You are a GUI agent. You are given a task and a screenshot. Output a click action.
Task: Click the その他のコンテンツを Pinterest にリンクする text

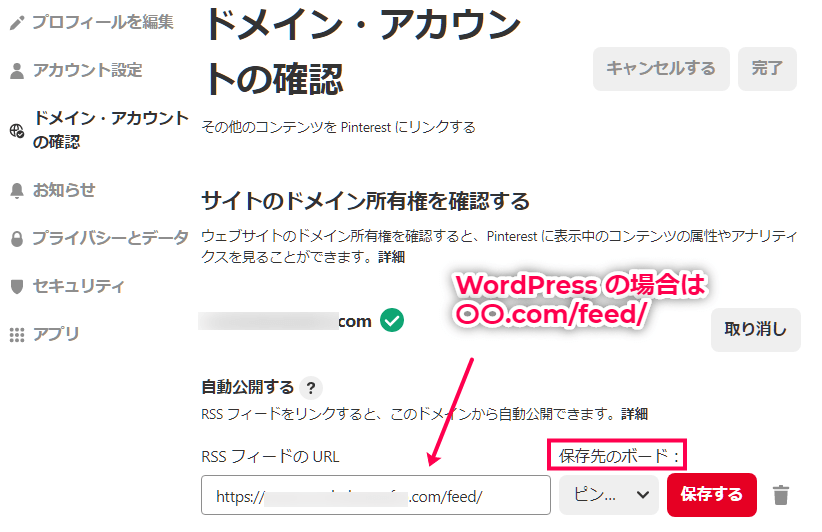click(338, 127)
